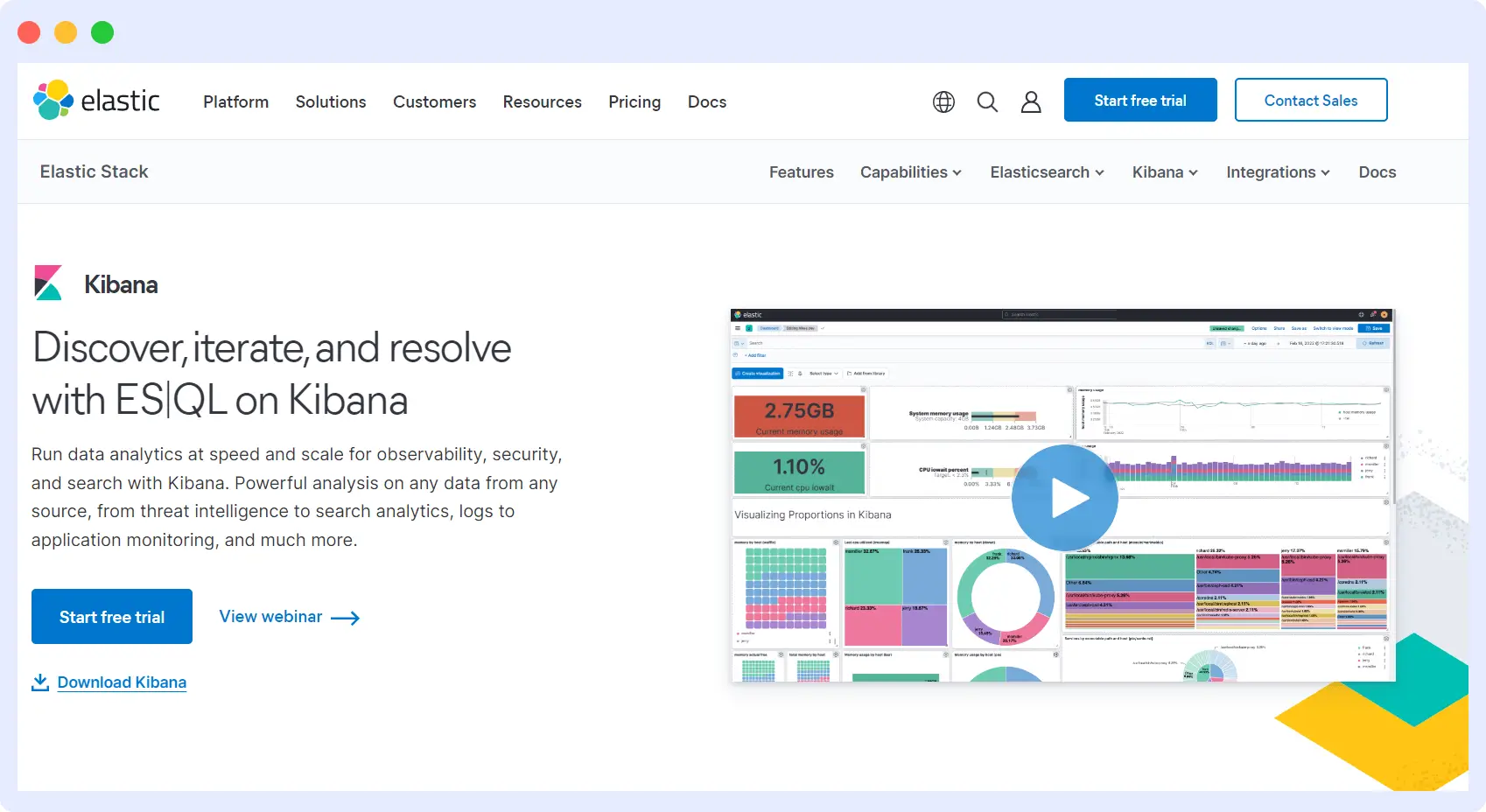The height and width of the screenshot is (812, 1486).
Task: Open the Platform menu
Action: [x=236, y=101]
